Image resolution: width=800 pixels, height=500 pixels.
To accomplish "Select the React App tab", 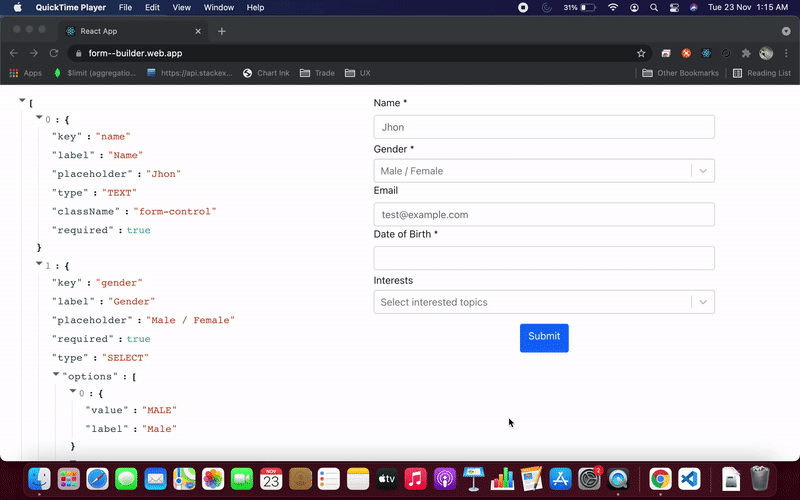I will point(134,31).
